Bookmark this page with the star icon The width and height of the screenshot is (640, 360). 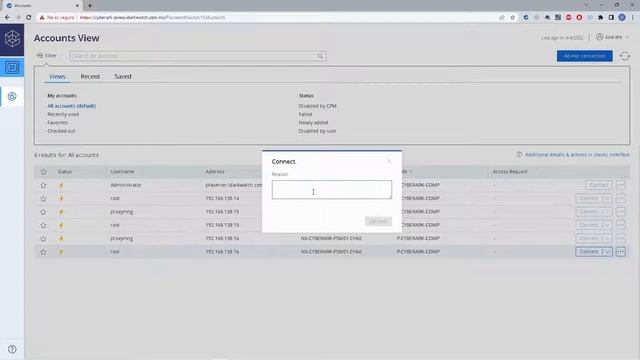[x=513, y=18]
